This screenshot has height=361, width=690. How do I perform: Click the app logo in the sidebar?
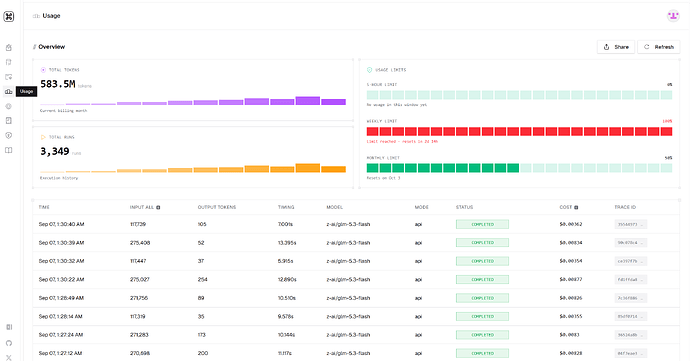9,16
